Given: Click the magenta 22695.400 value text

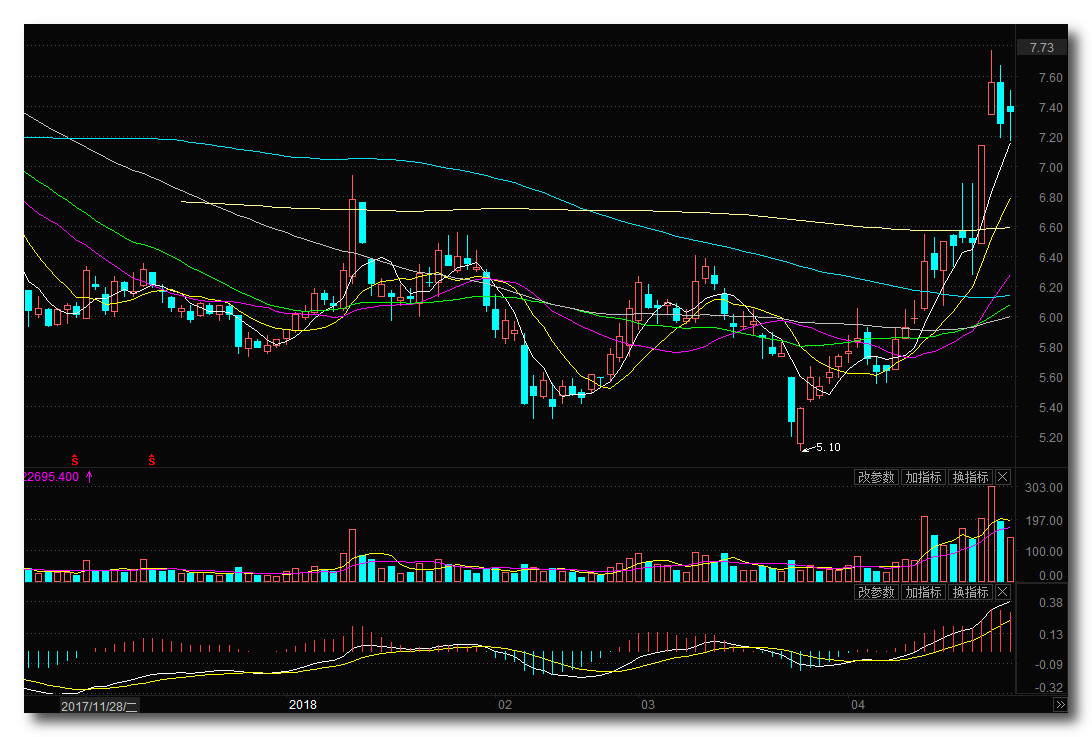Looking at the screenshot, I should point(50,477).
